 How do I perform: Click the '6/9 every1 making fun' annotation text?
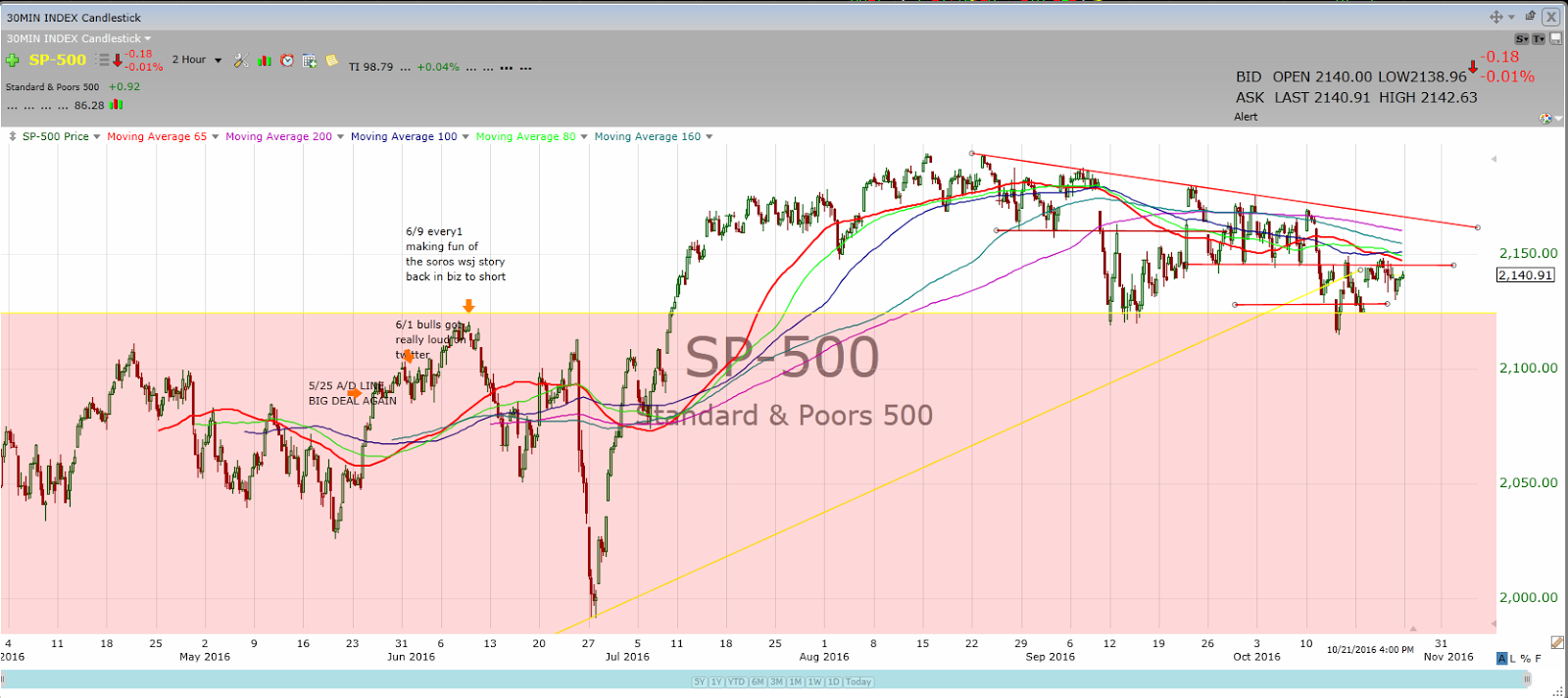tap(456, 255)
